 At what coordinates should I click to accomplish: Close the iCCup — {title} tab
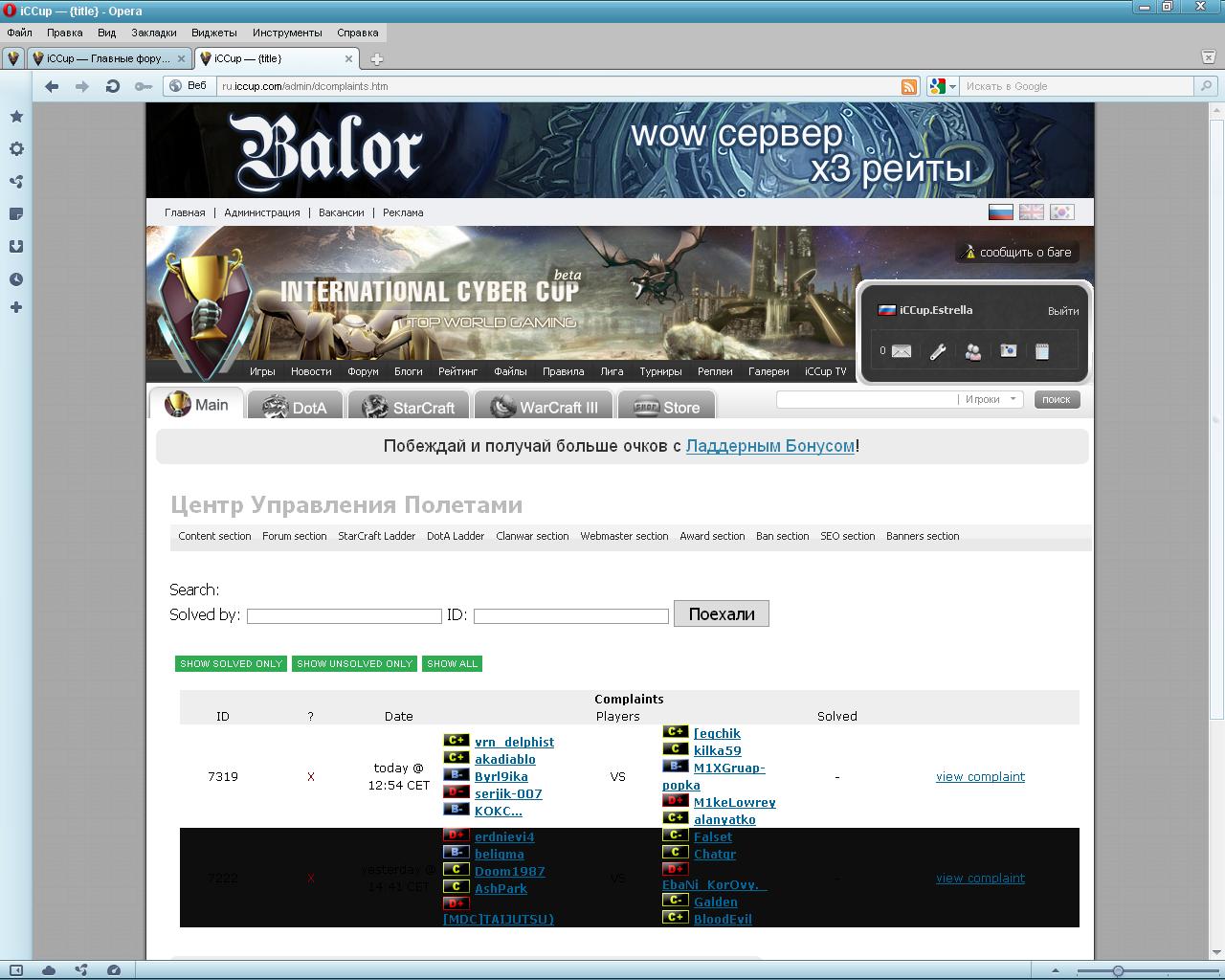tap(348, 58)
